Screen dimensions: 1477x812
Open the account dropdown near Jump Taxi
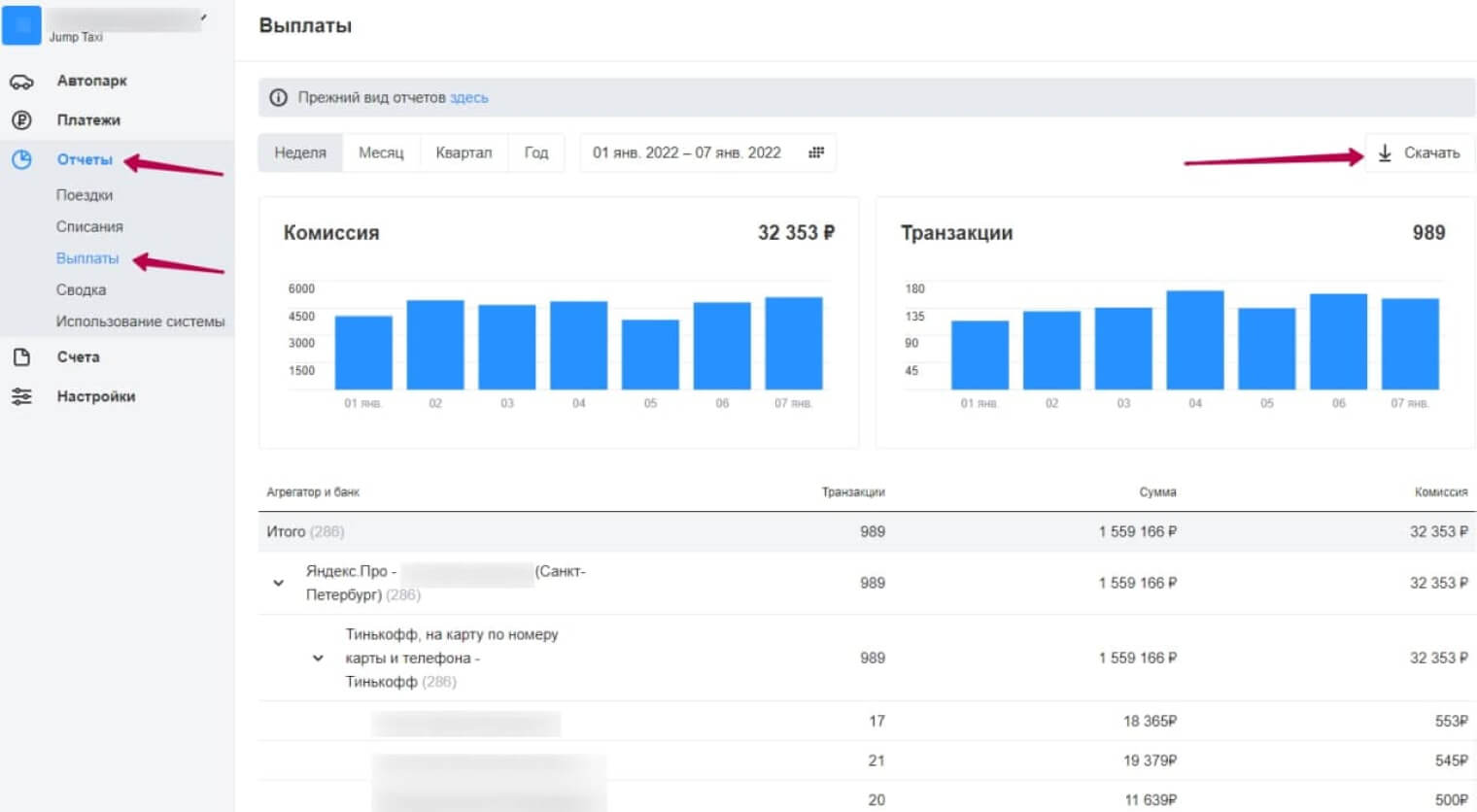[x=203, y=17]
